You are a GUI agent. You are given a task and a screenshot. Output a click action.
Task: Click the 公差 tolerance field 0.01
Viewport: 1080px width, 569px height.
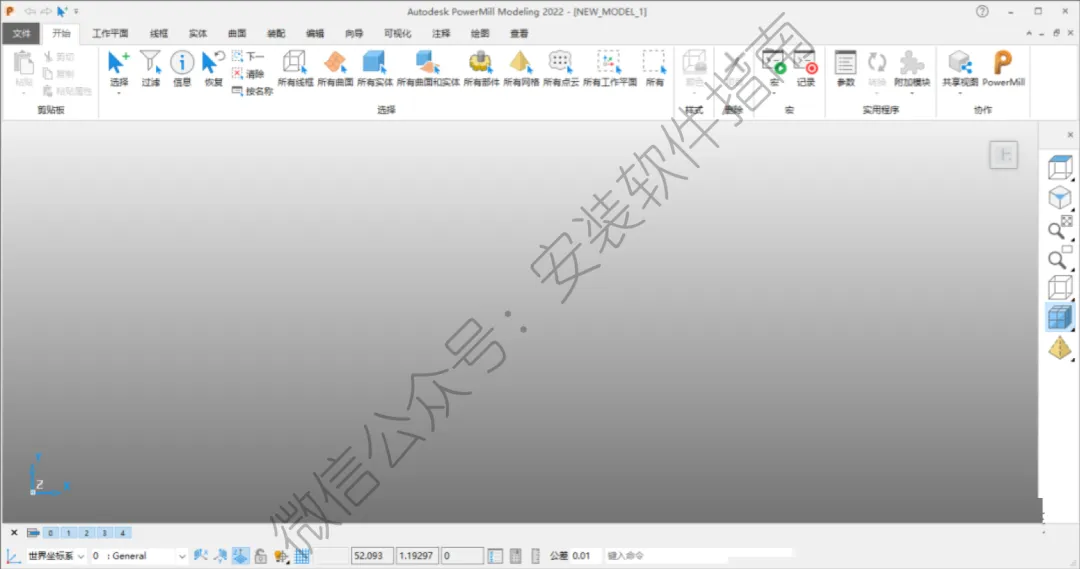pos(583,555)
